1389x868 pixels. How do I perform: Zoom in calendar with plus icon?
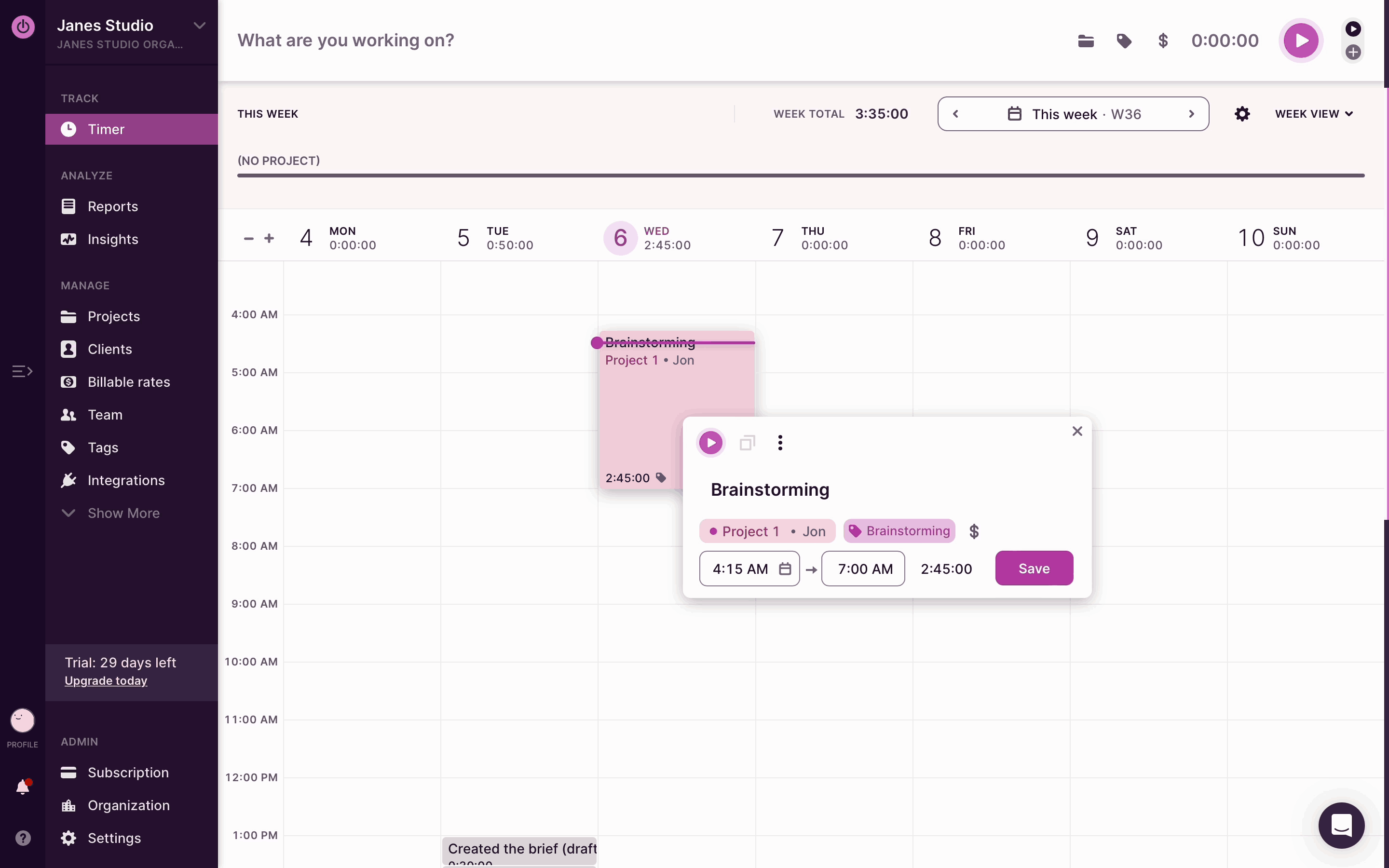coord(269,238)
